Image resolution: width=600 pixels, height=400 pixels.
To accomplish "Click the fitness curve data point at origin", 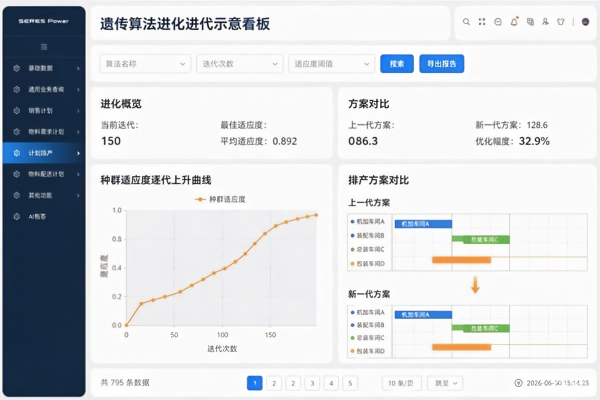I will pyautogui.click(x=127, y=325).
